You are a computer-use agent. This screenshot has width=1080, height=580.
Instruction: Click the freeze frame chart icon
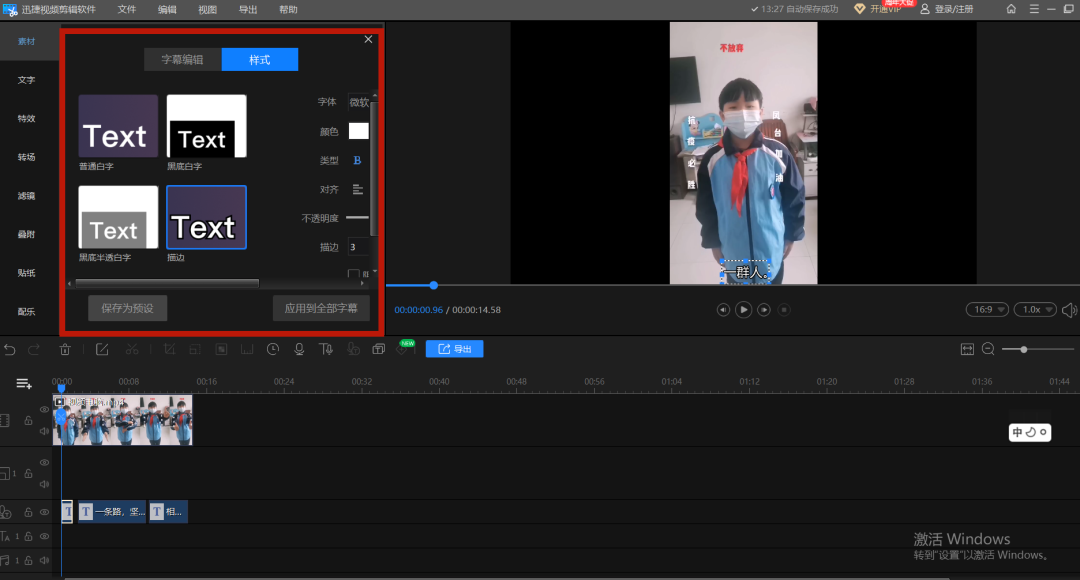247,349
